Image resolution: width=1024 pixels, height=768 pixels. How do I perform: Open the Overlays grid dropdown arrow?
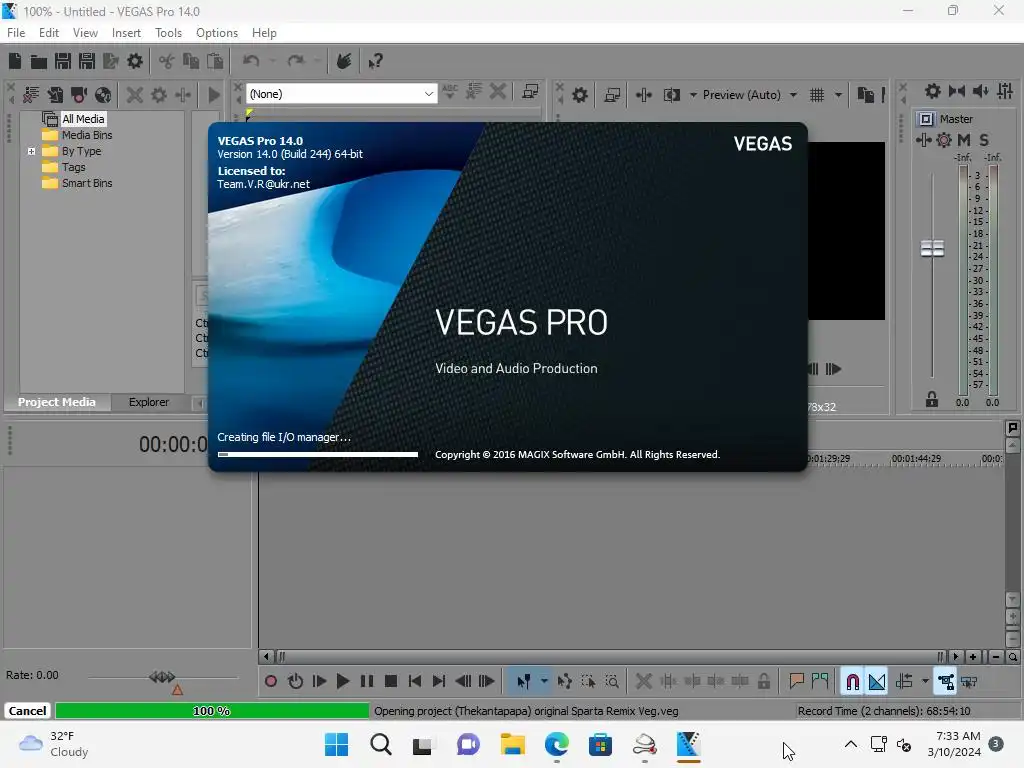click(838, 95)
